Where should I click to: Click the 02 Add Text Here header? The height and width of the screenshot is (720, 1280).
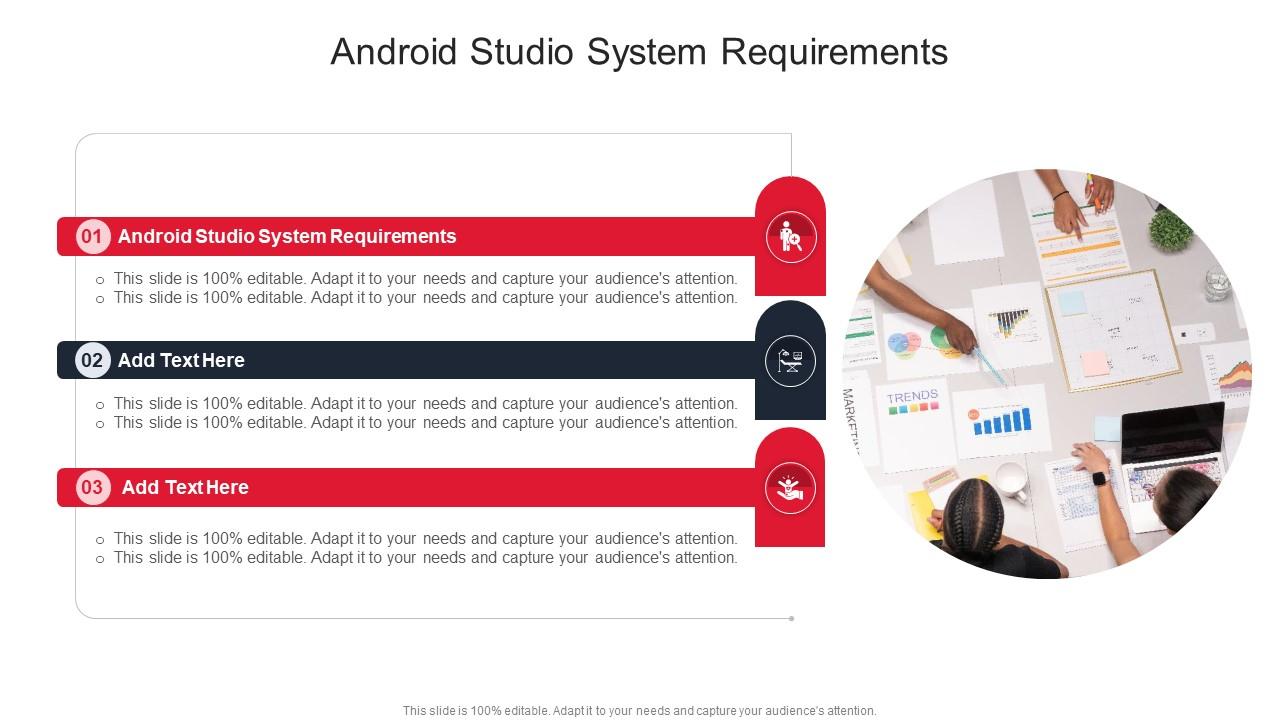[x=181, y=361]
